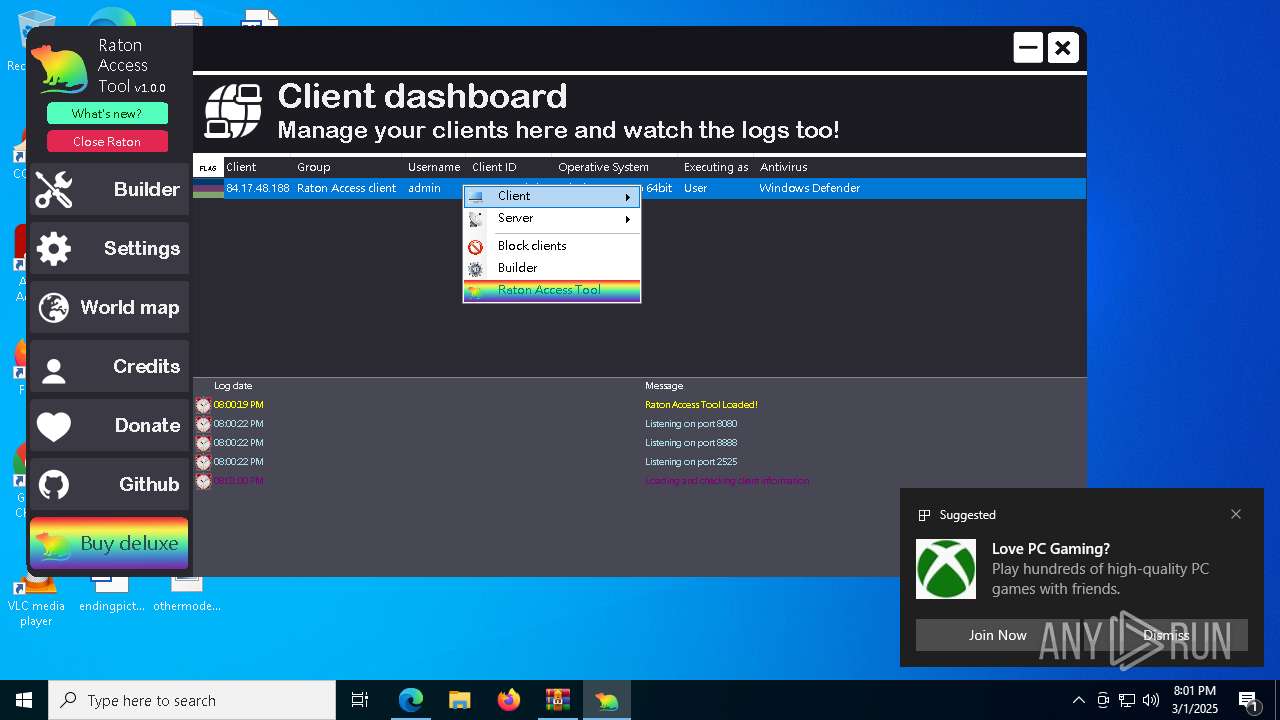Open Task View from taskbar
This screenshot has height=720, width=1280.
click(360, 700)
